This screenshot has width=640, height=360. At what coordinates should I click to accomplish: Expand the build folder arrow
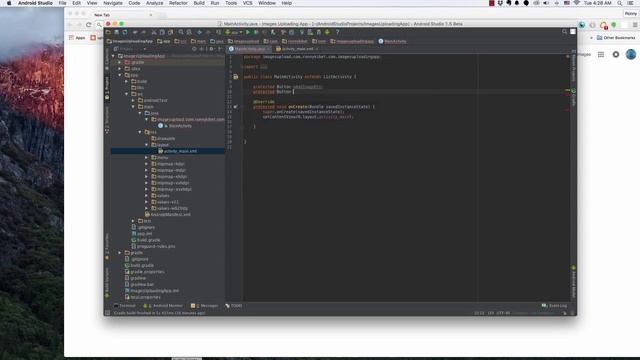[x=127, y=81]
